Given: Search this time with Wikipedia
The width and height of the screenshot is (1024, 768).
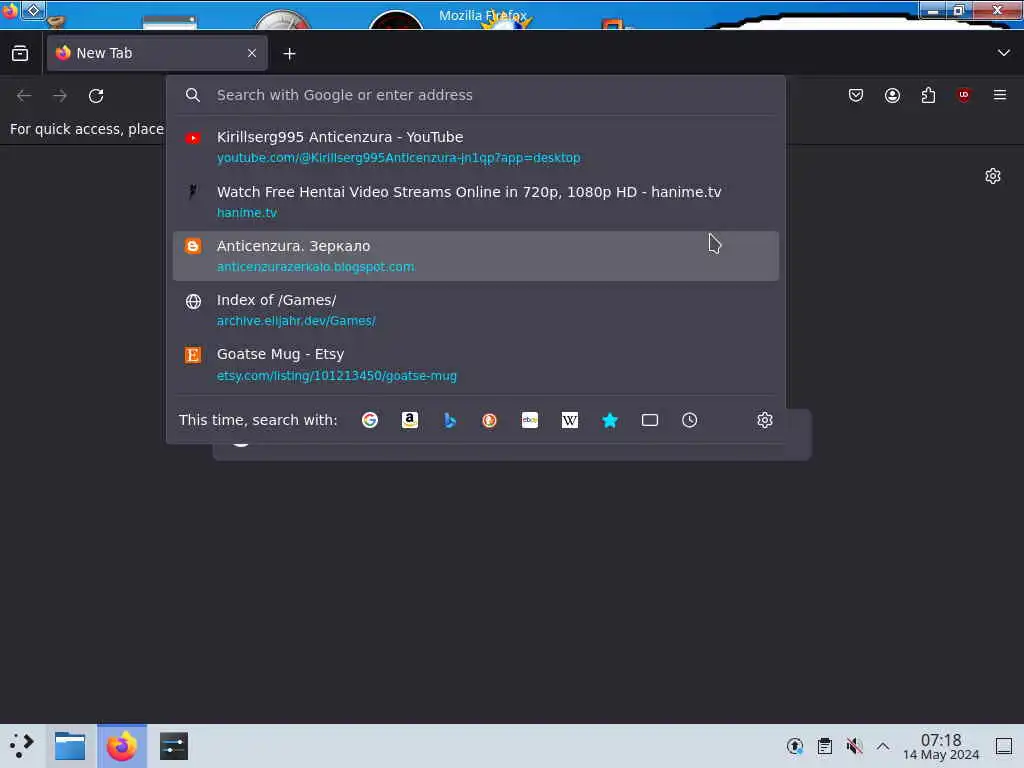Looking at the screenshot, I should coord(569,420).
